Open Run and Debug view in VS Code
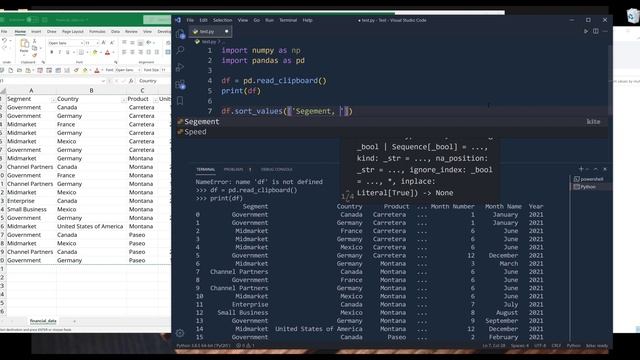This screenshot has width=640, height=360. [x=180, y=67]
